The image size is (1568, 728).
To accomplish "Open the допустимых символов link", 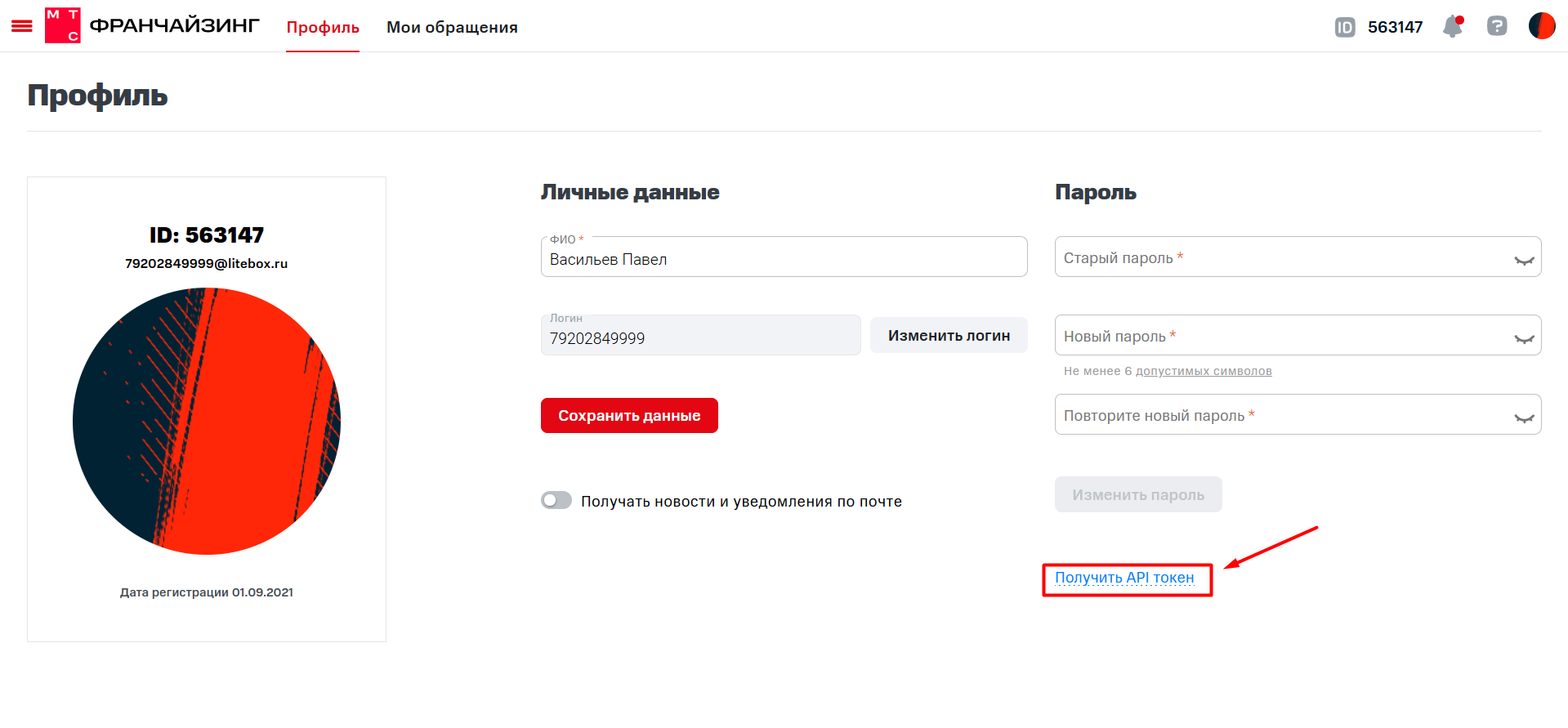I will (1204, 371).
